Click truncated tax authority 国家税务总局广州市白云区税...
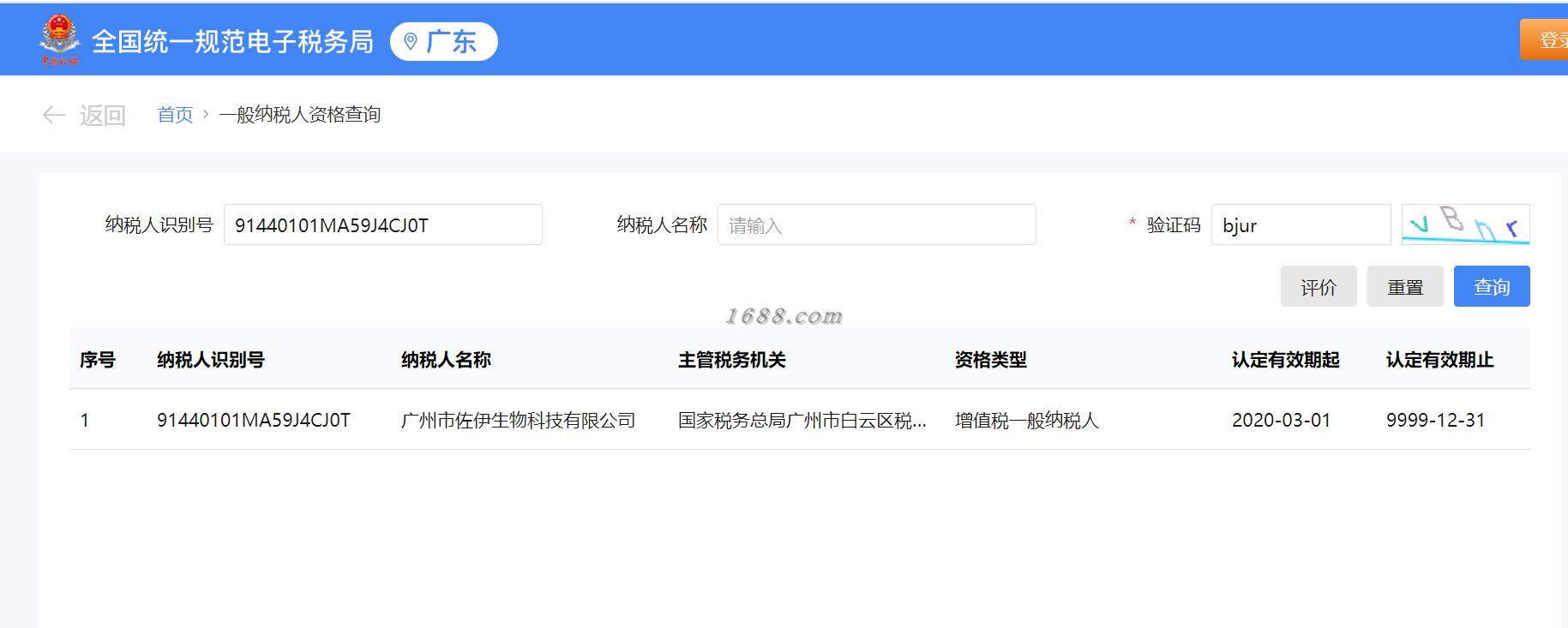 (x=802, y=420)
